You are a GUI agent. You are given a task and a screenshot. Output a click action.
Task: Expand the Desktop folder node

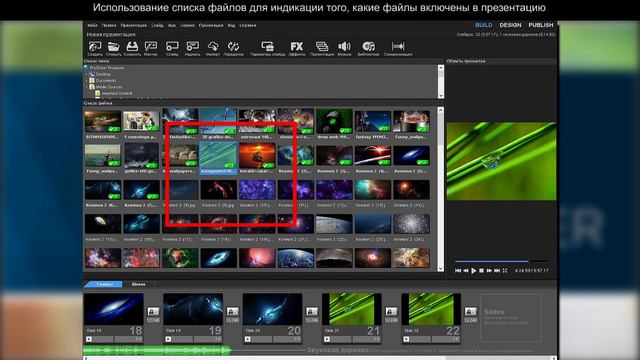(87, 74)
